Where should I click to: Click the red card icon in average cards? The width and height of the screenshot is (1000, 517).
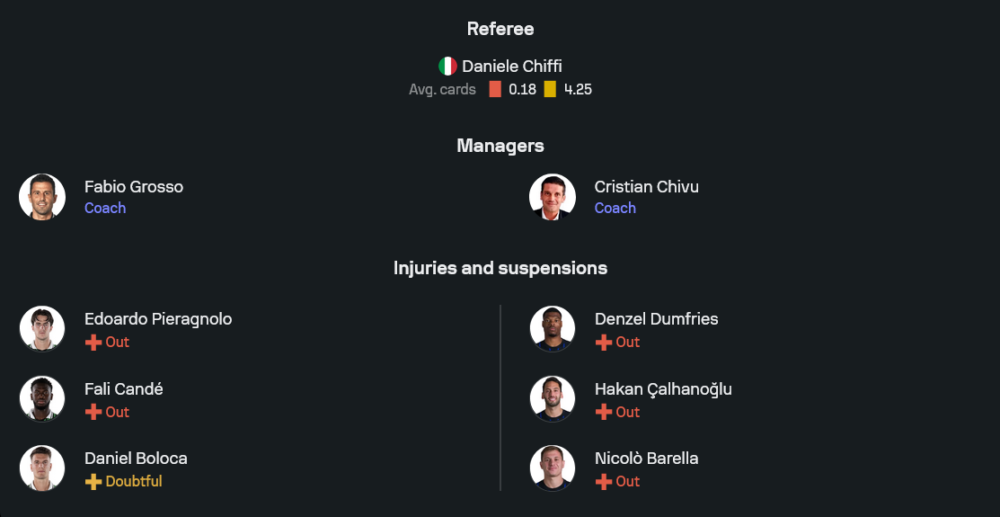[x=495, y=89]
